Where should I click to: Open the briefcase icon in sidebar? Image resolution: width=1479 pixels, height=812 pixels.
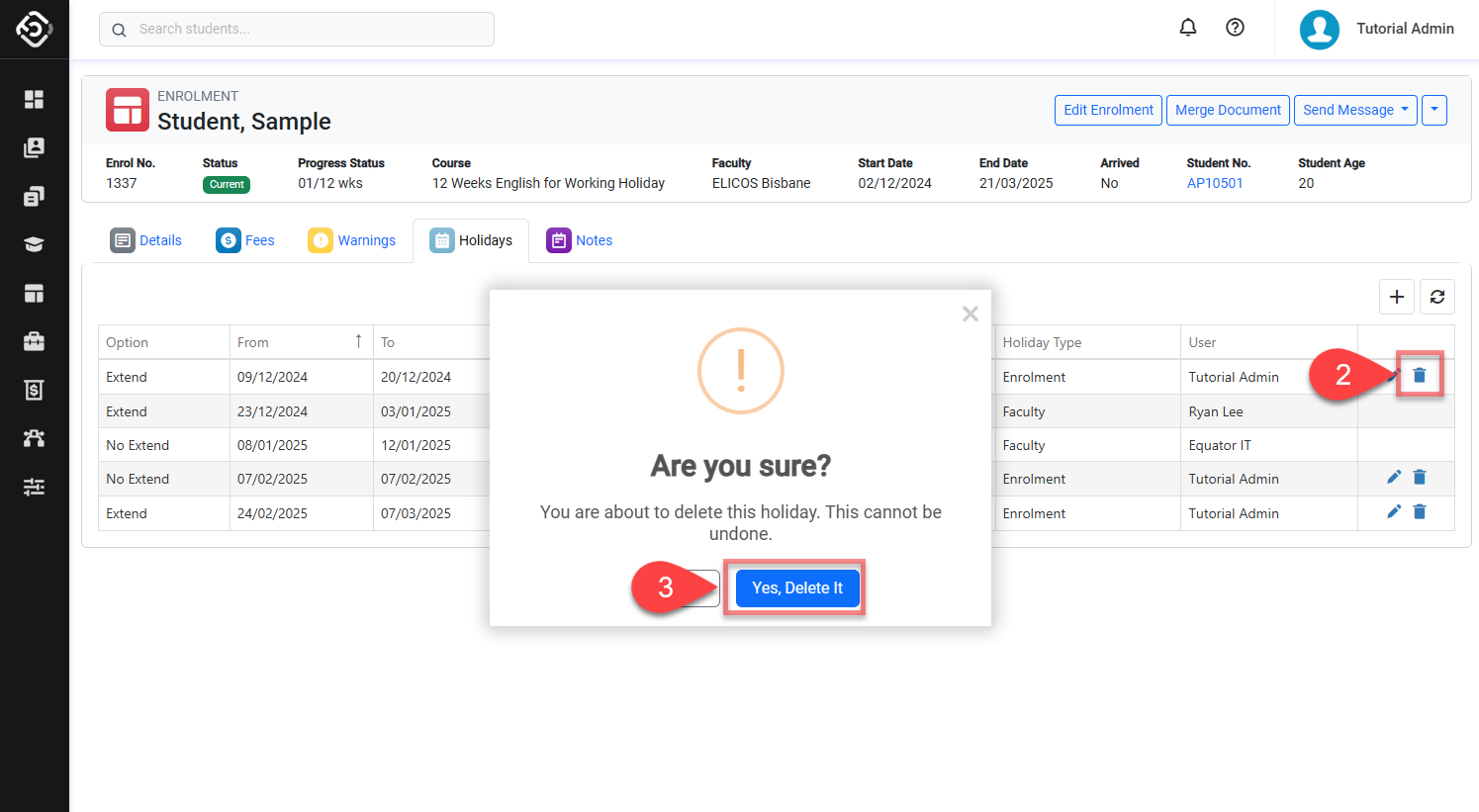(34, 341)
